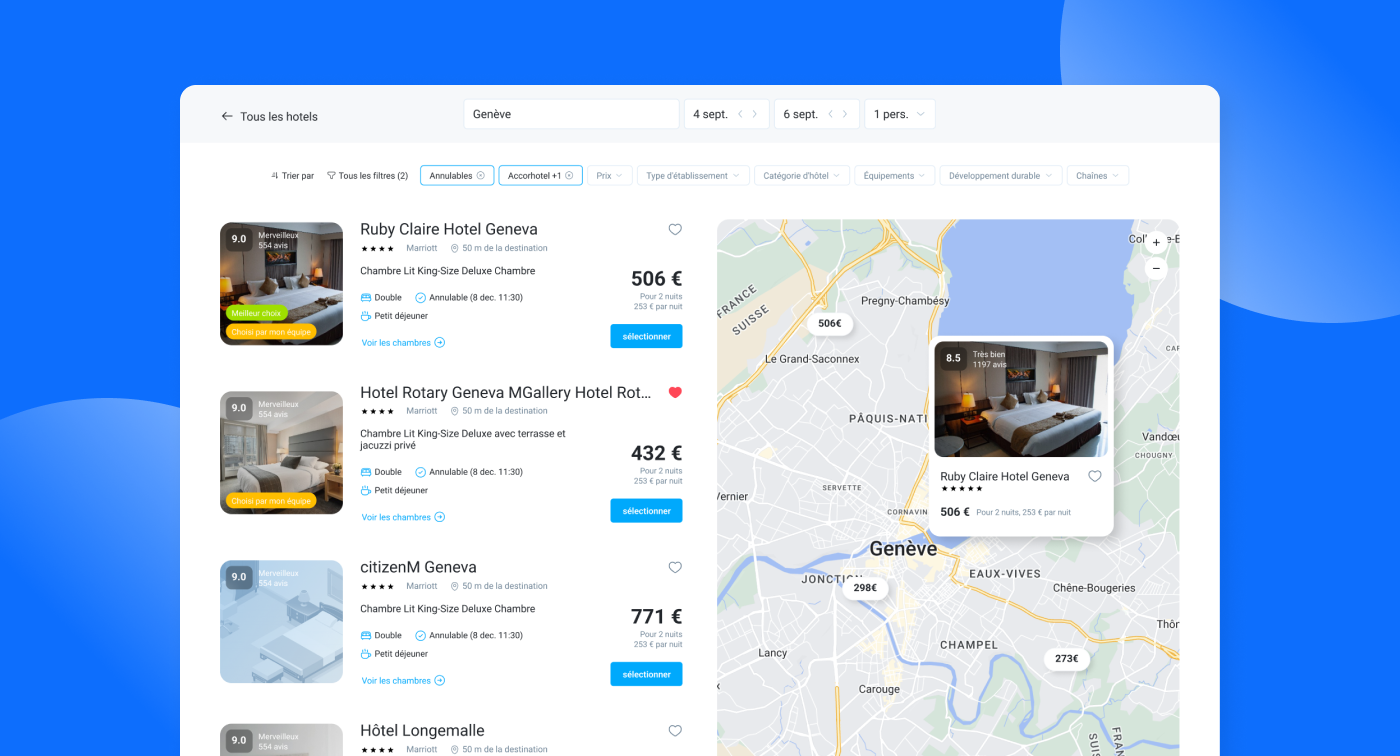Click the 771 € price

point(656,617)
